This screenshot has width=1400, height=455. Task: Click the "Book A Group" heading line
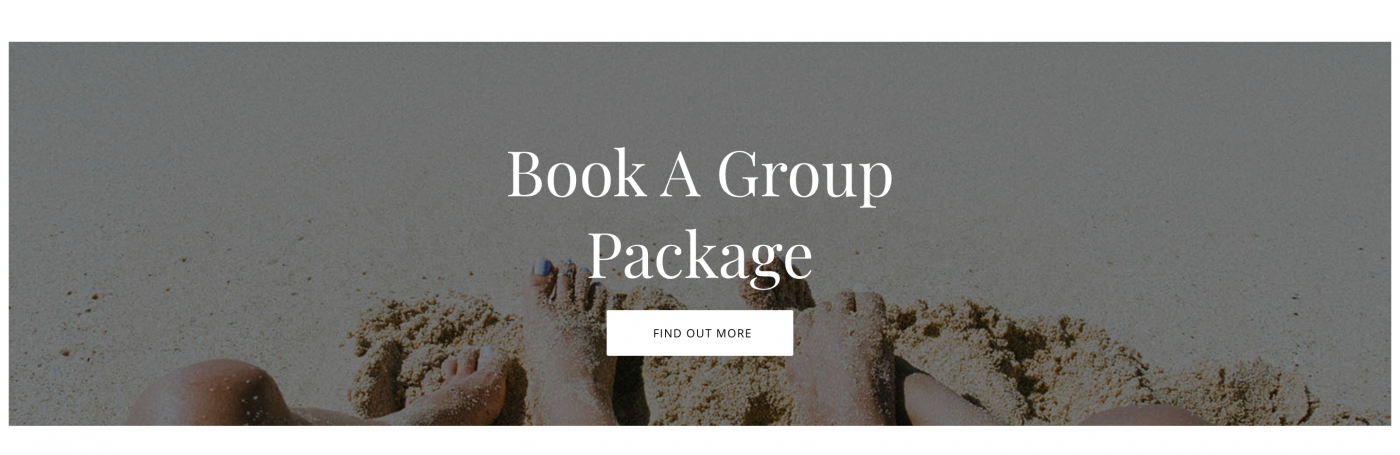tap(699, 176)
